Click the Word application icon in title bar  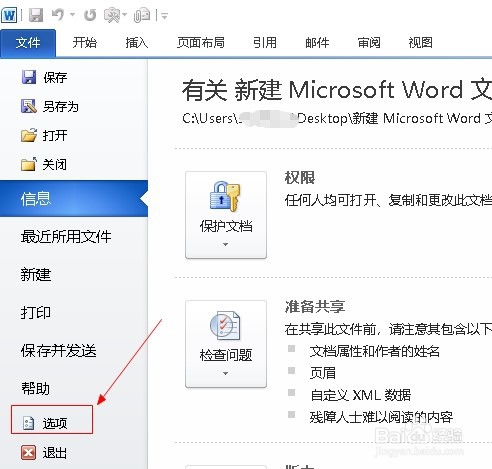pos(9,15)
